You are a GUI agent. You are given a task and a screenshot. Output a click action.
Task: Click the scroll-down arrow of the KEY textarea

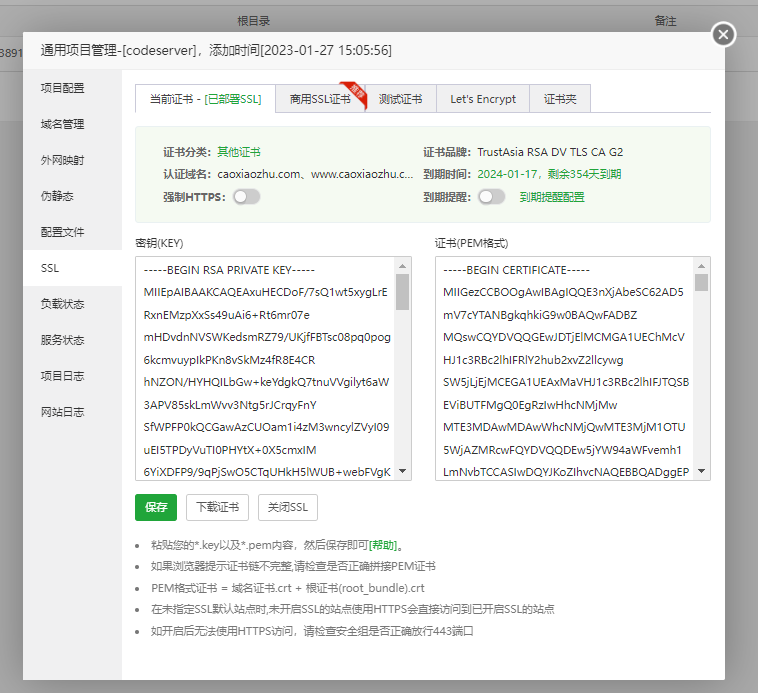point(402,471)
